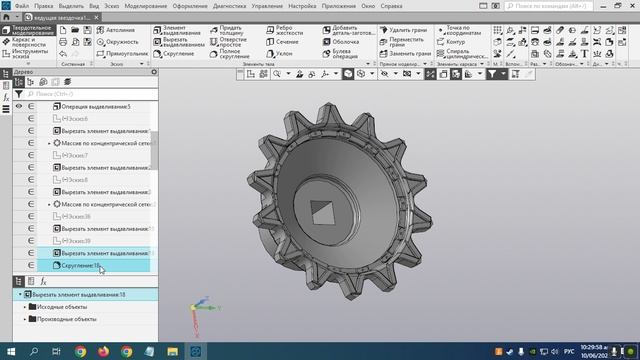Toggle the filter funnel in tree panel

pyautogui.click(x=19, y=94)
